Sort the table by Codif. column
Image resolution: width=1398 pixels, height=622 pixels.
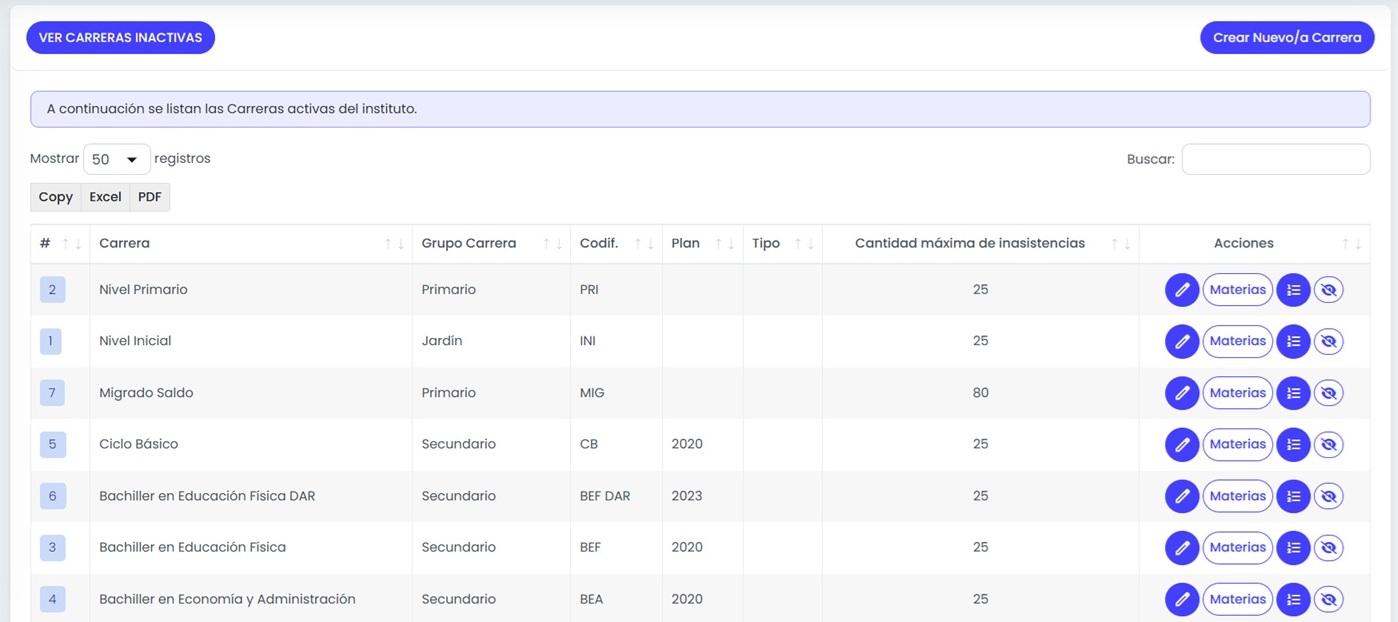pos(616,244)
